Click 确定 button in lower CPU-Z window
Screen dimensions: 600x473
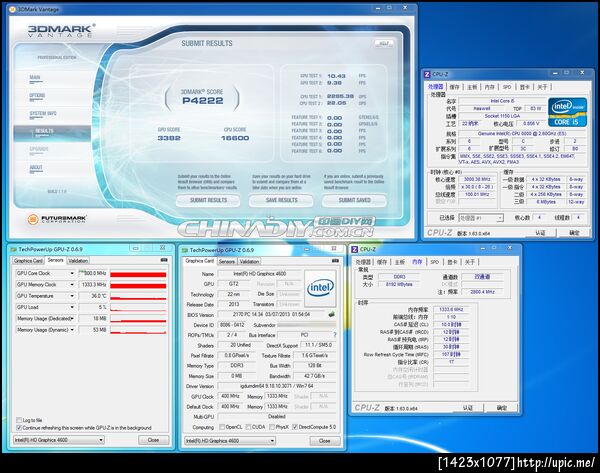coord(502,408)
